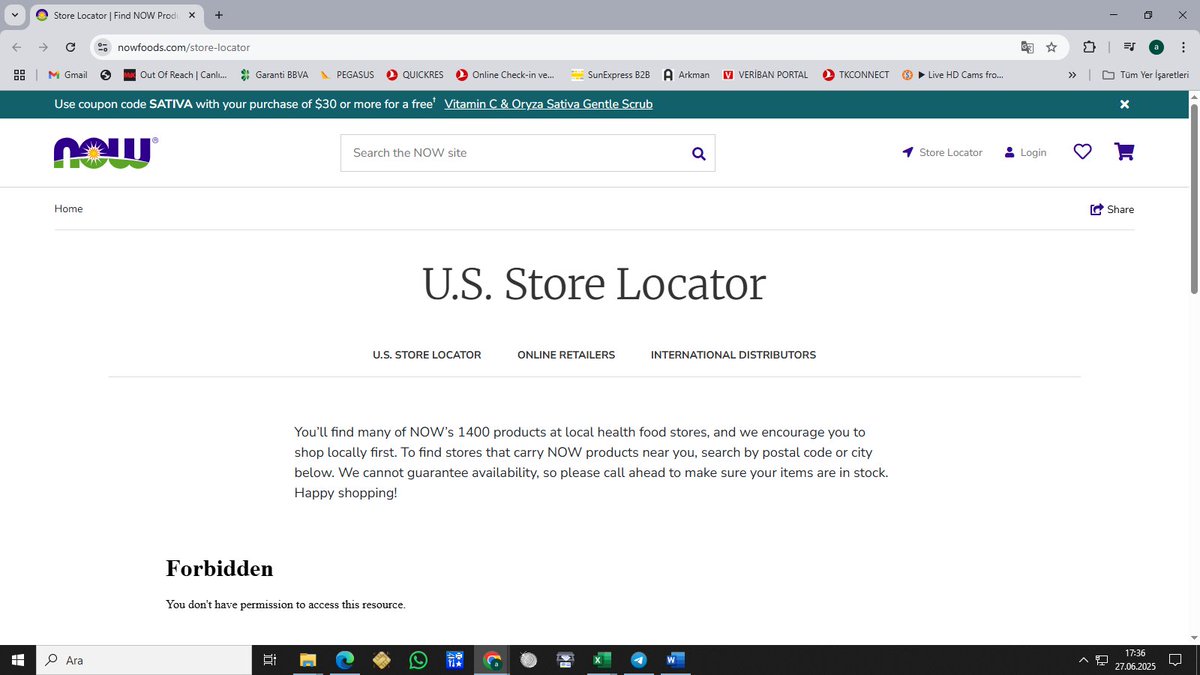Open the Garanti BBVA bookmark
The image size is (1200, 675).
[274, 75]
